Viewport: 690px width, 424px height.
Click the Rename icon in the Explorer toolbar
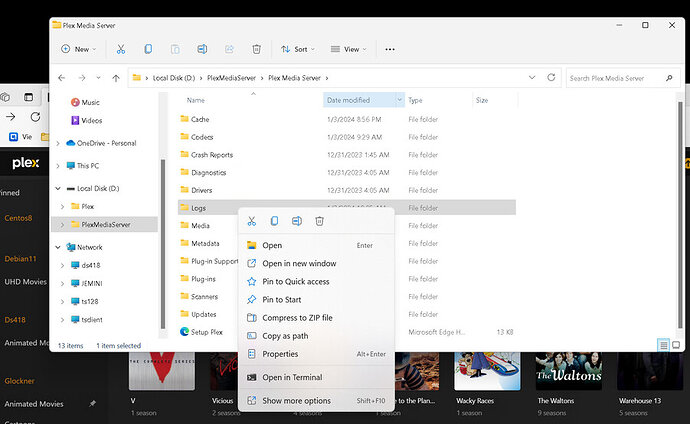[x=202, y=49]
